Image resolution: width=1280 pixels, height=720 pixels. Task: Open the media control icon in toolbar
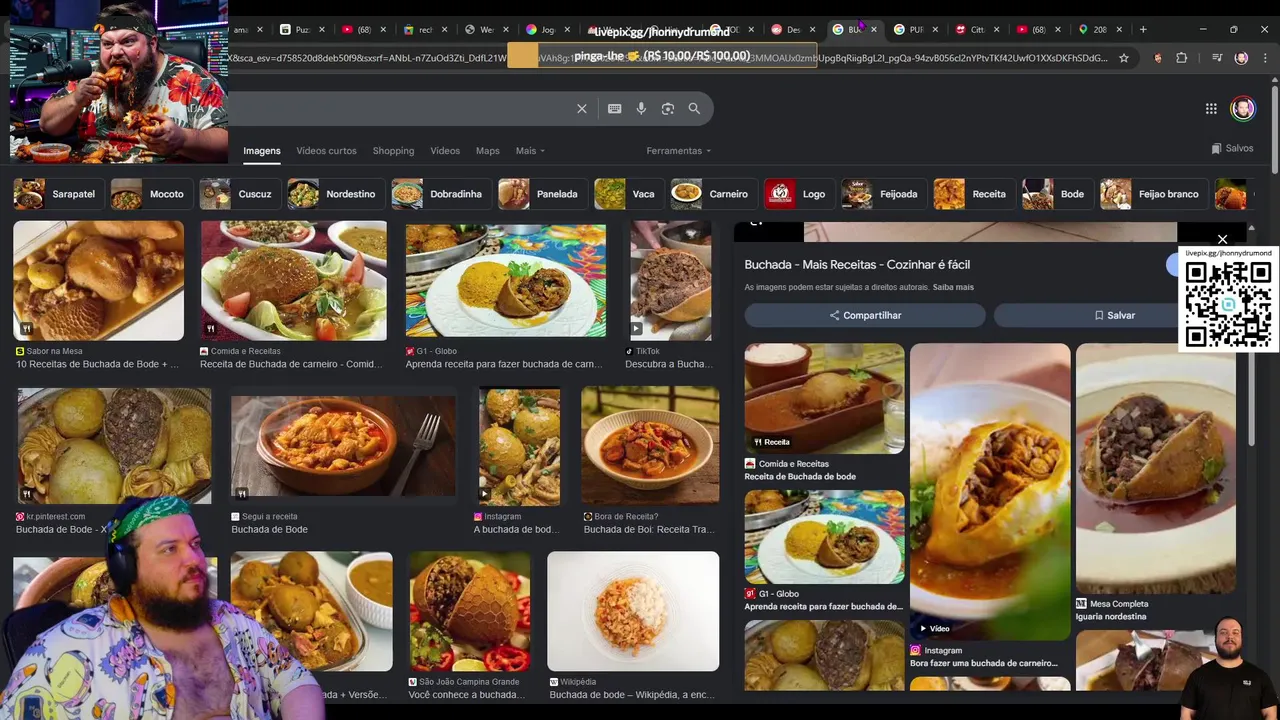(1217, 58)
